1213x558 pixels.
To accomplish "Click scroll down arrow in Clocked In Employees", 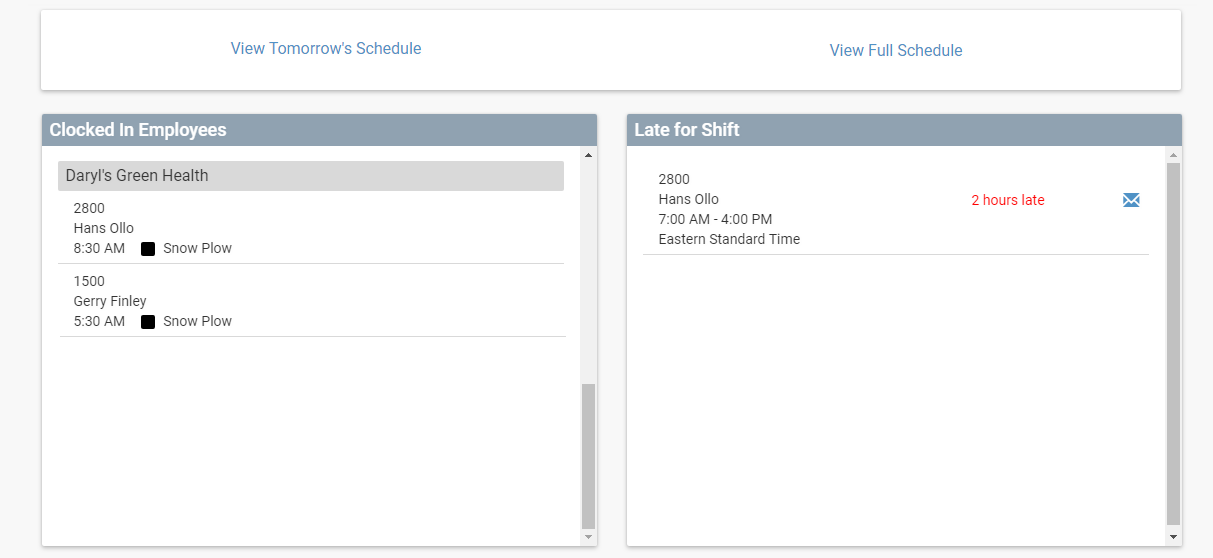I will (x=588, y=537).
